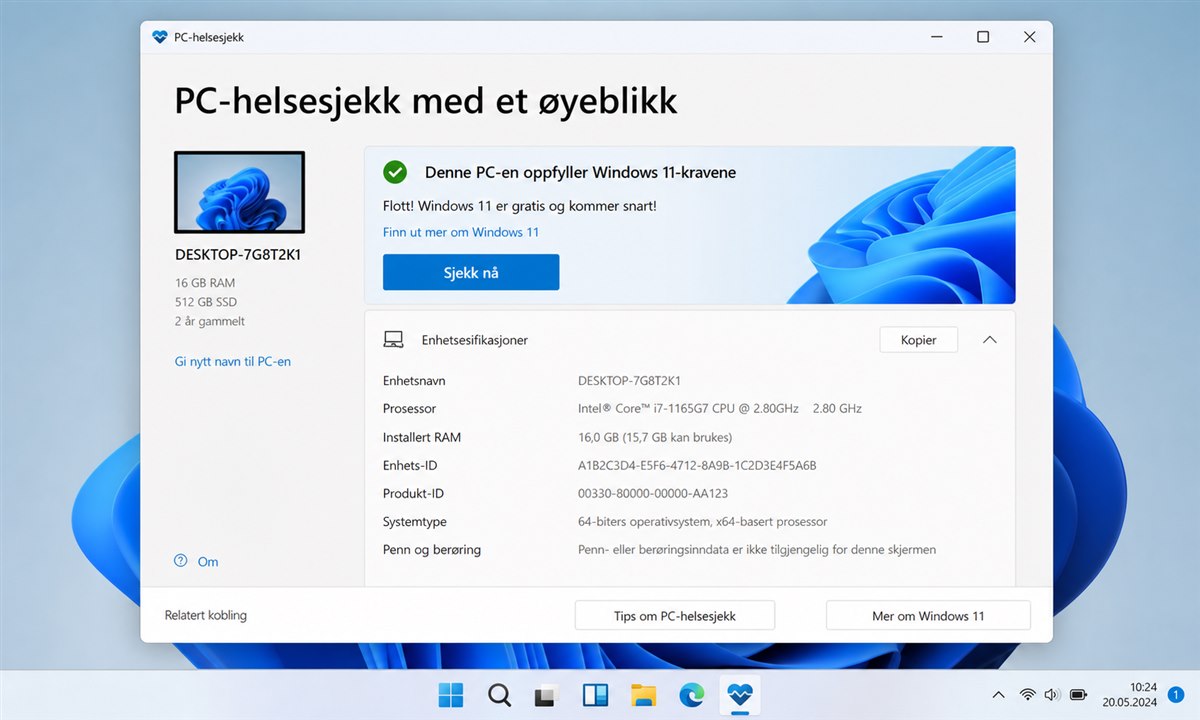Open the Om link

(208, 562)
